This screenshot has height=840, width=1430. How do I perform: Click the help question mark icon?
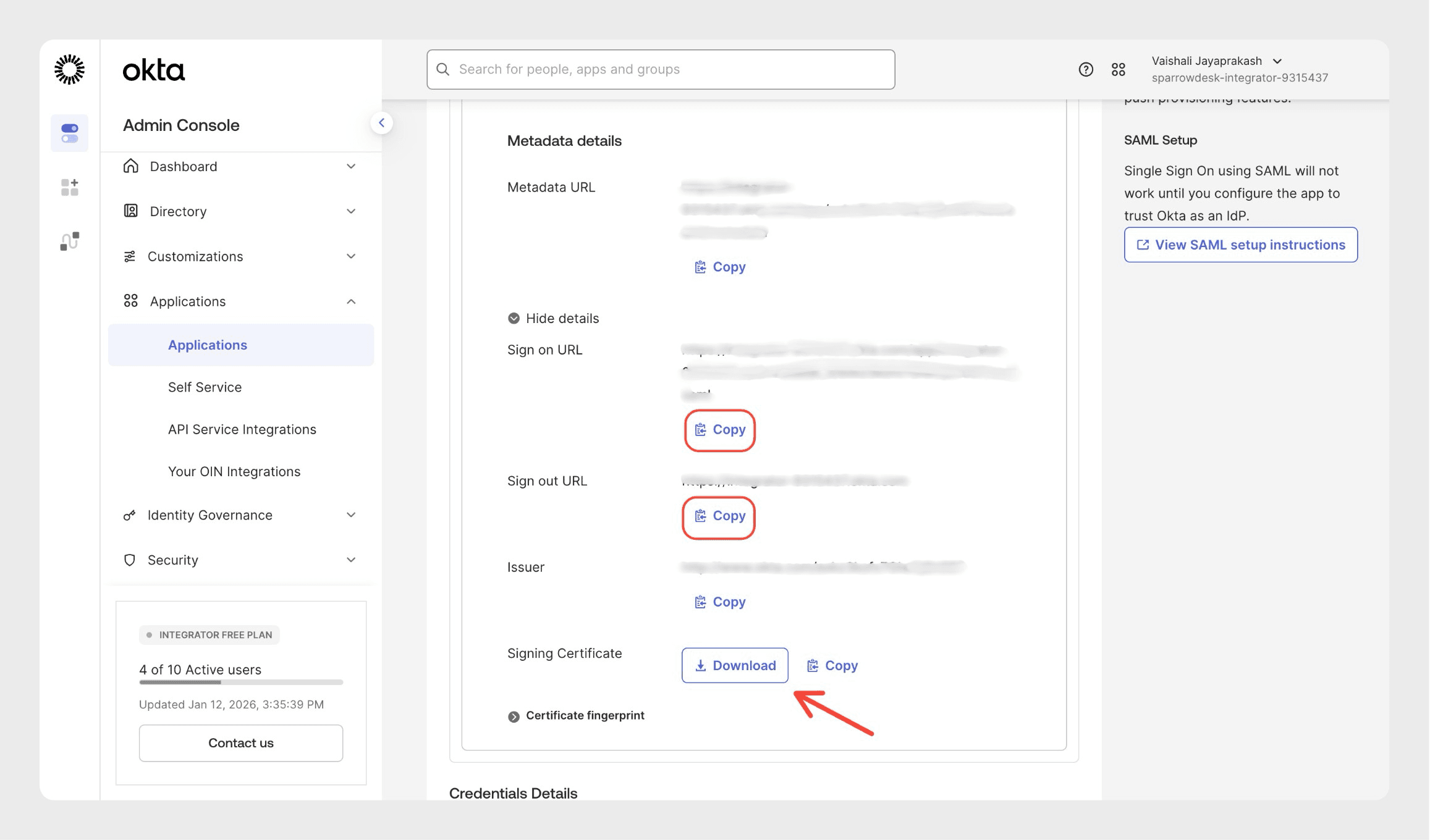[x=1086, y=70]
